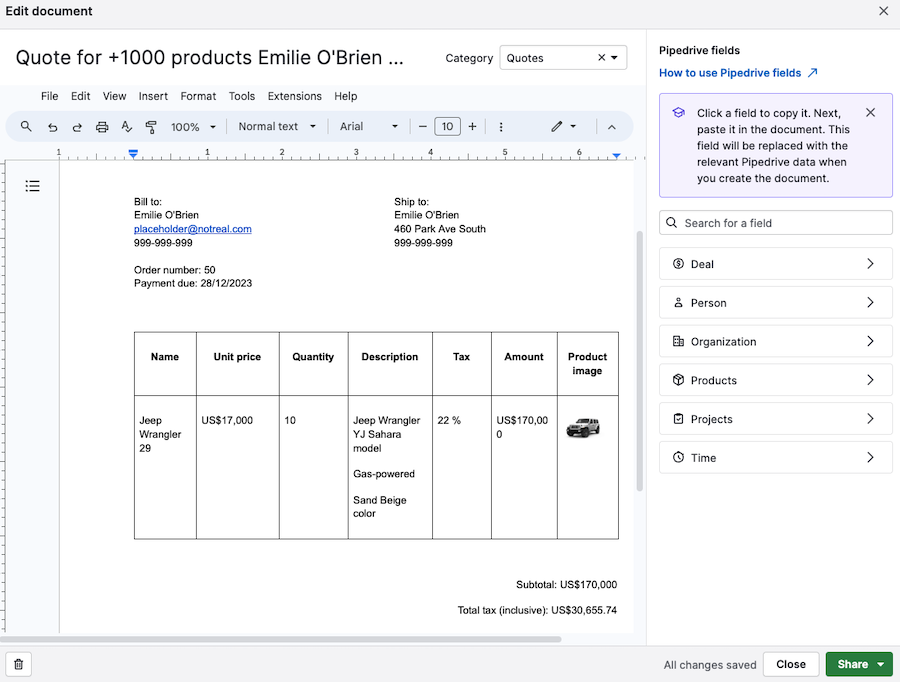Image resolution: width=900 pixels, height=682 pixels.
Task: Open the Edit menu
Action: [x=80, y=96]
